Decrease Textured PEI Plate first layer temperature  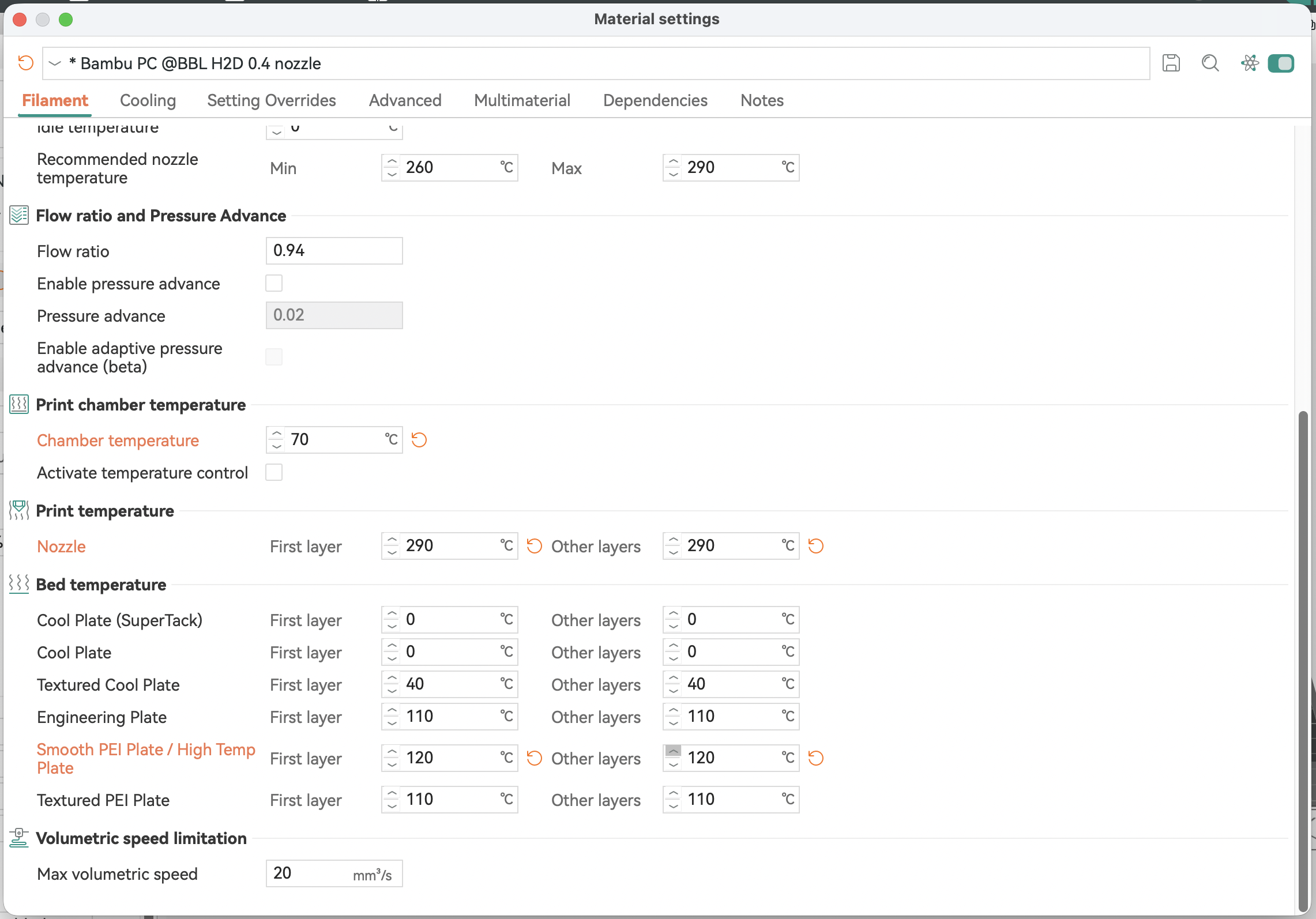click(392, 806)
